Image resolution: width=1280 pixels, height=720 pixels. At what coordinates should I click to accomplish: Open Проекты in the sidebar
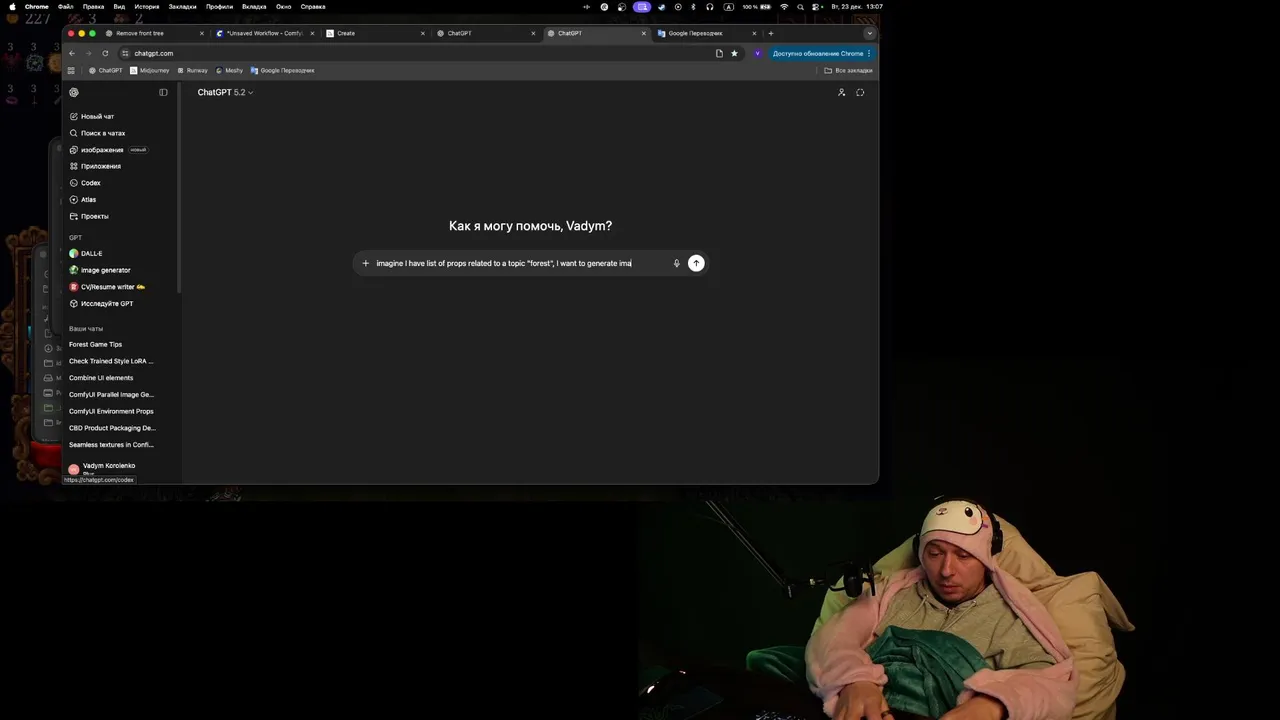coord(89,216)
